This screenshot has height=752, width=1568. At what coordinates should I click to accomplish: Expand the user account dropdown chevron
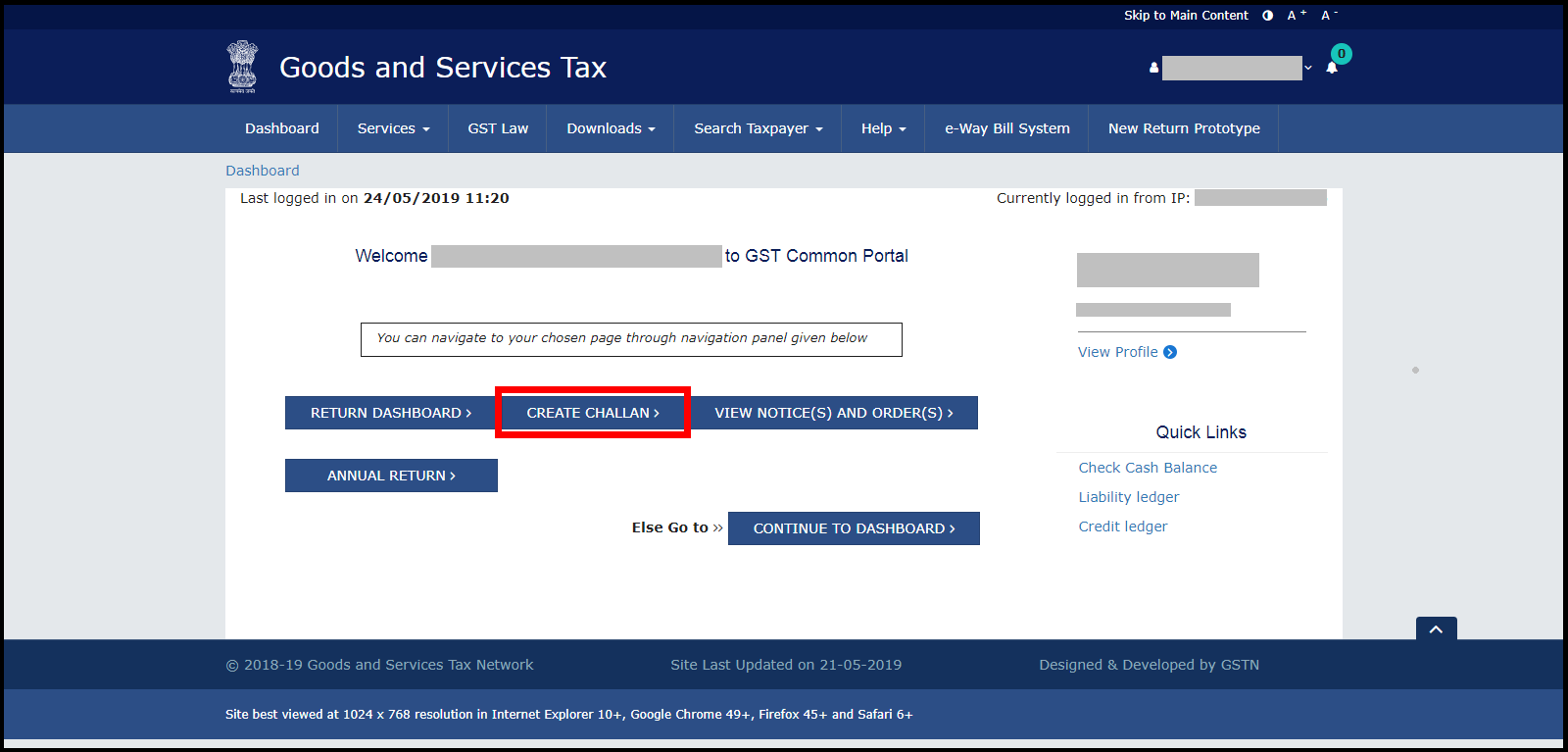1308,68
